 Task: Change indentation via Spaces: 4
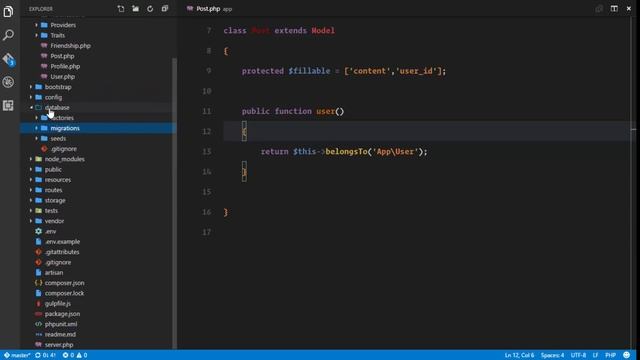pyautogui.click(x=552, y=355)
